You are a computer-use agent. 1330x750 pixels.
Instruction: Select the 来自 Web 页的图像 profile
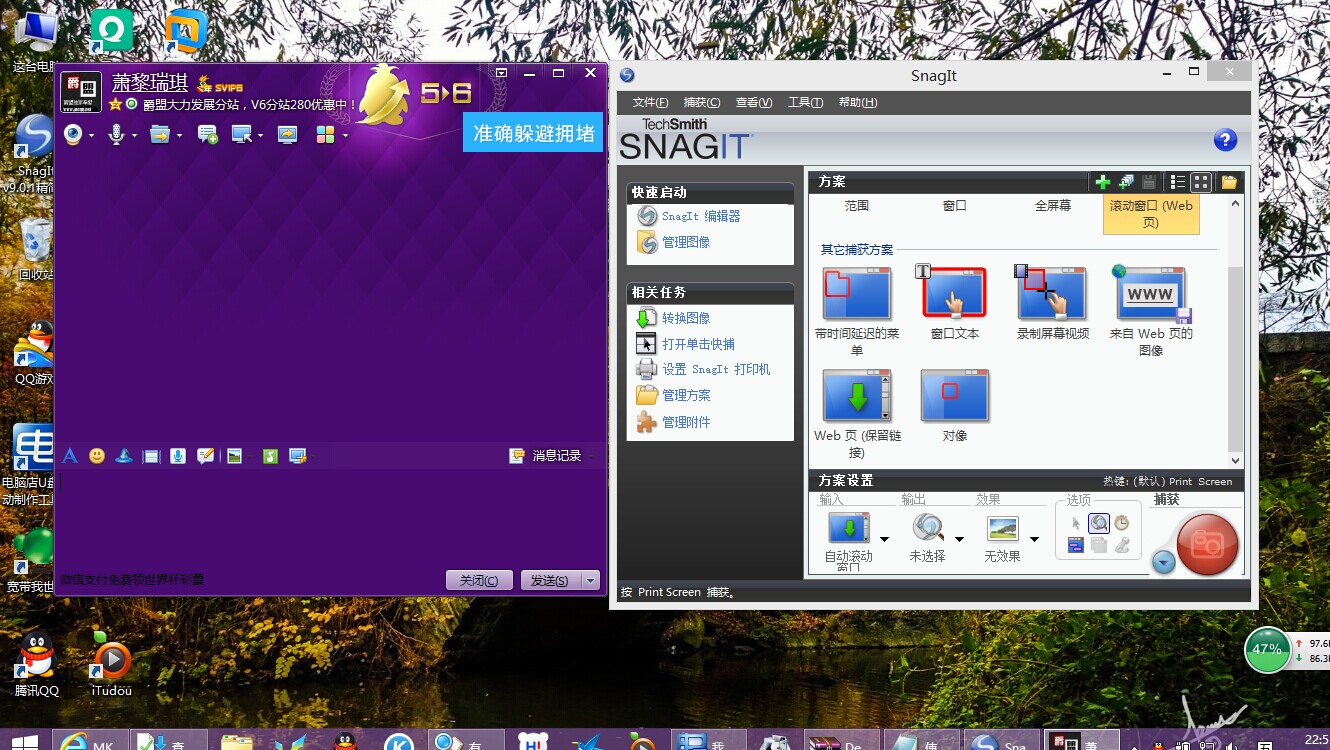(x=1151, y=311)
